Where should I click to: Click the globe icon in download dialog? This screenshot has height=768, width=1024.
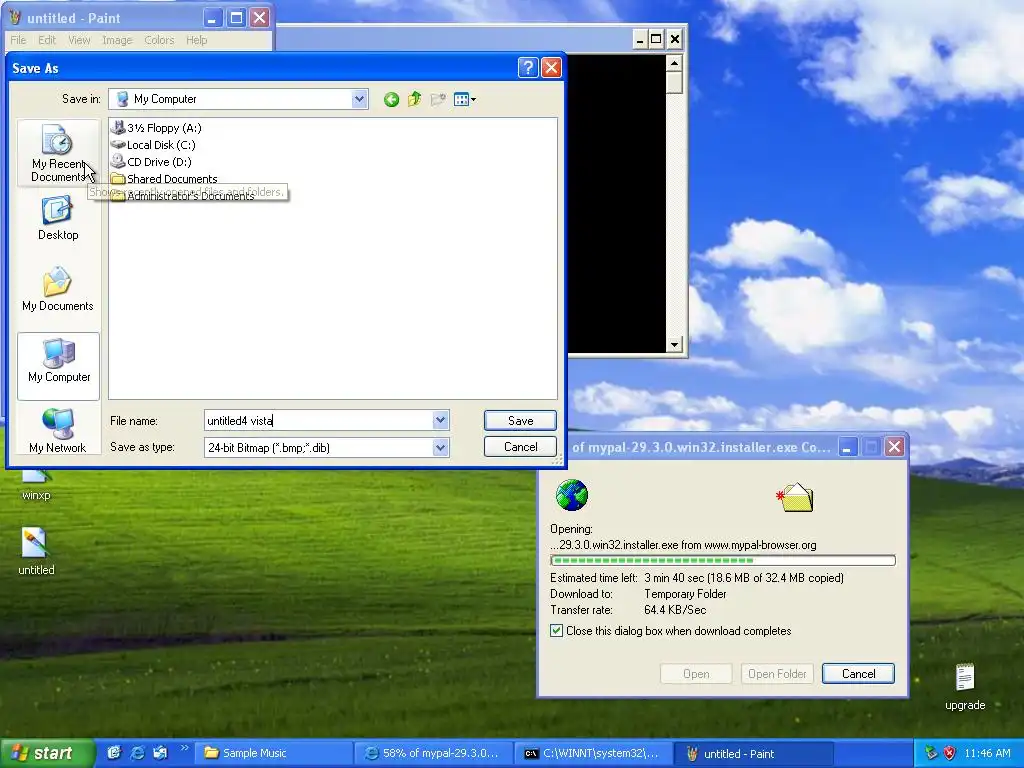pos(571,495)
